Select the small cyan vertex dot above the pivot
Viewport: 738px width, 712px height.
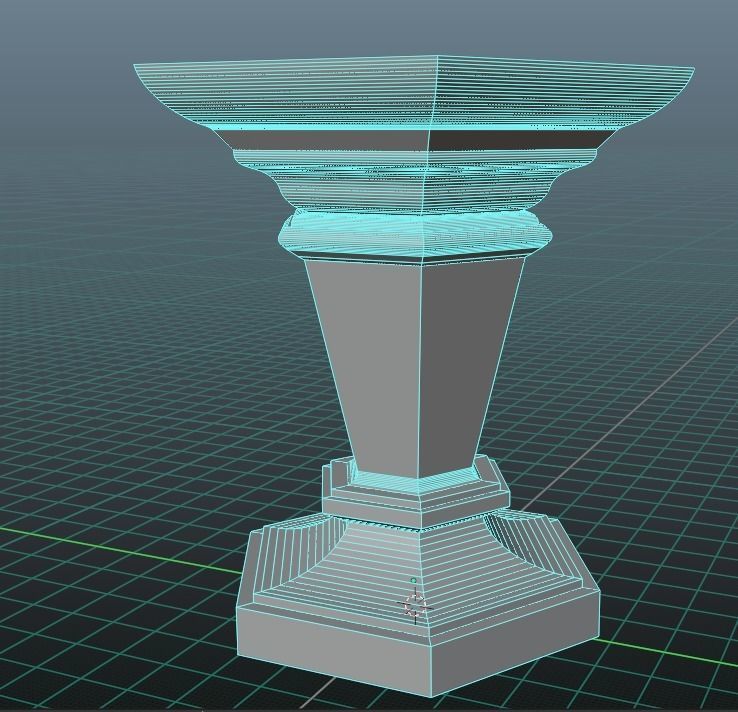click(414, 581)
